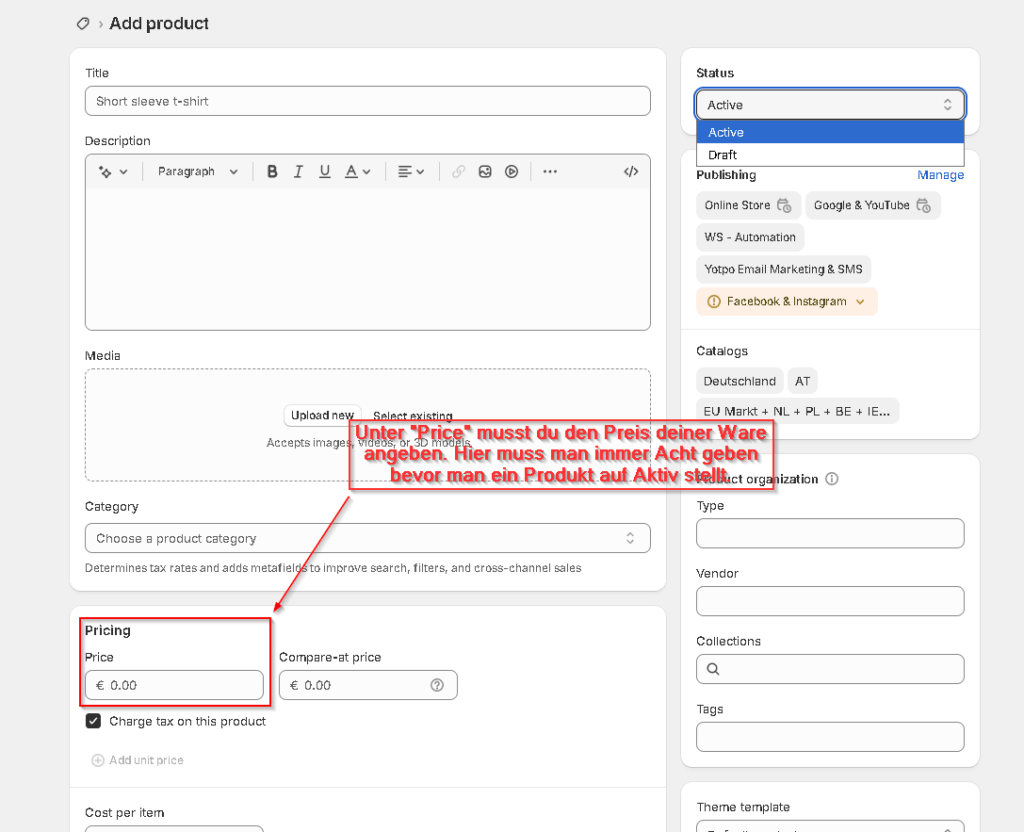
Task: Click into the Collections search field
Action: coord(830,669)
